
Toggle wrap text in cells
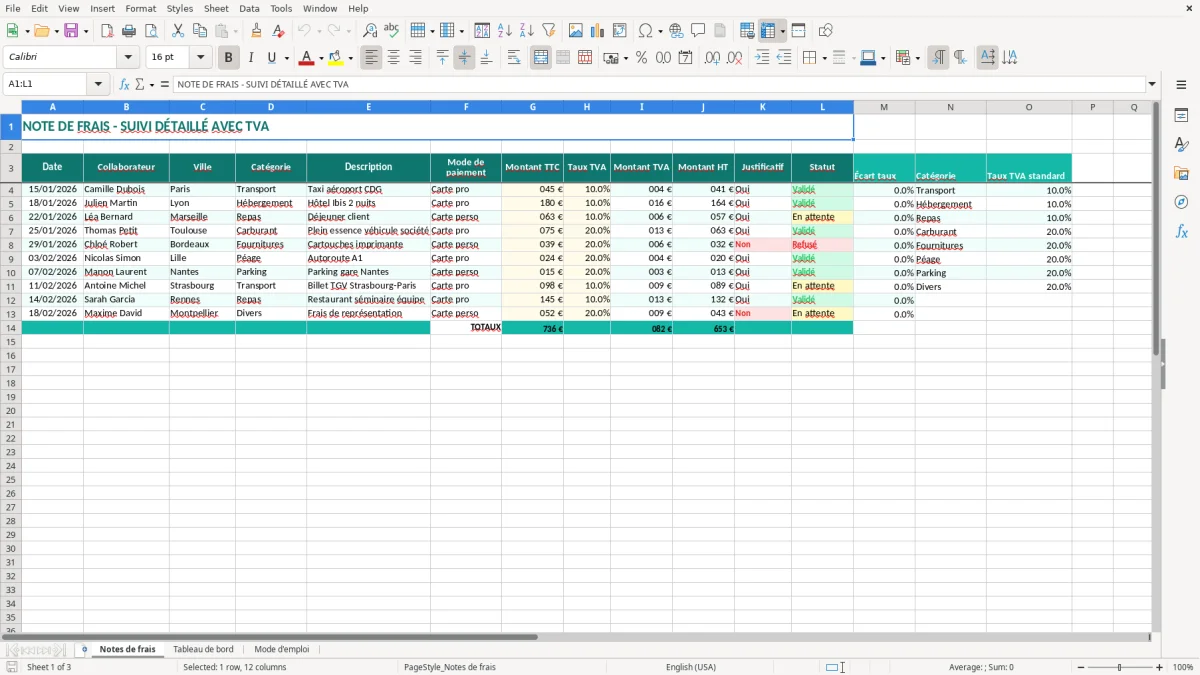click(x=513, y=58)
